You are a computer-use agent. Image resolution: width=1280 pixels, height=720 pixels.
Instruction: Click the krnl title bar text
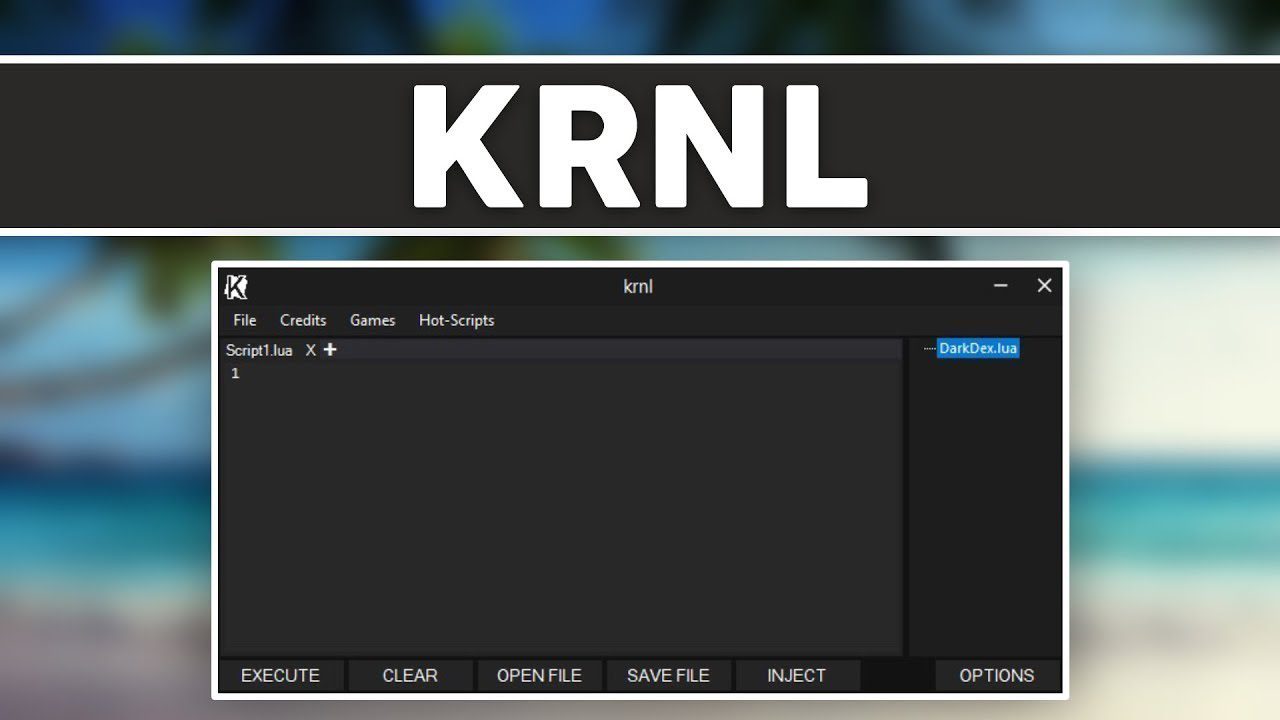(637, 286)
